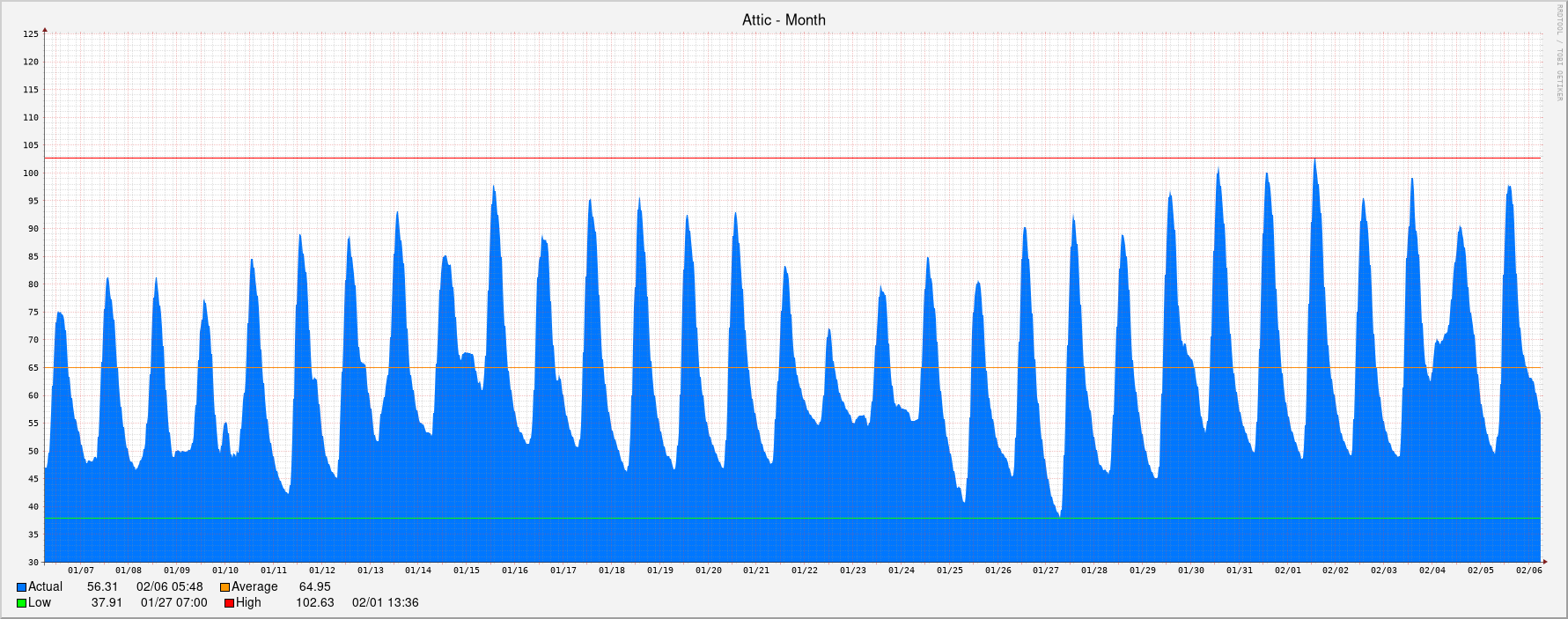Image resolution: width=1568 pixels, height=619 pixels.
Task: Click the 01/27 x-axis date label
Action: point(1046,571)
